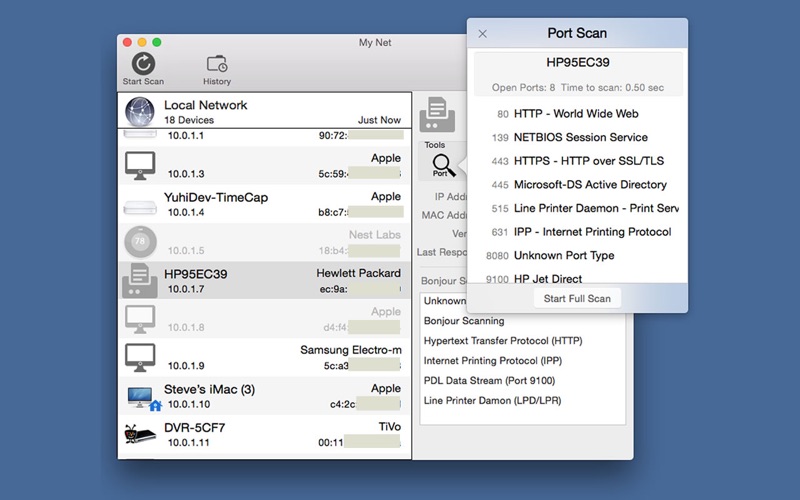Select the DVR-5CF7 device name

pyautogui.click(x=194, y=428)
